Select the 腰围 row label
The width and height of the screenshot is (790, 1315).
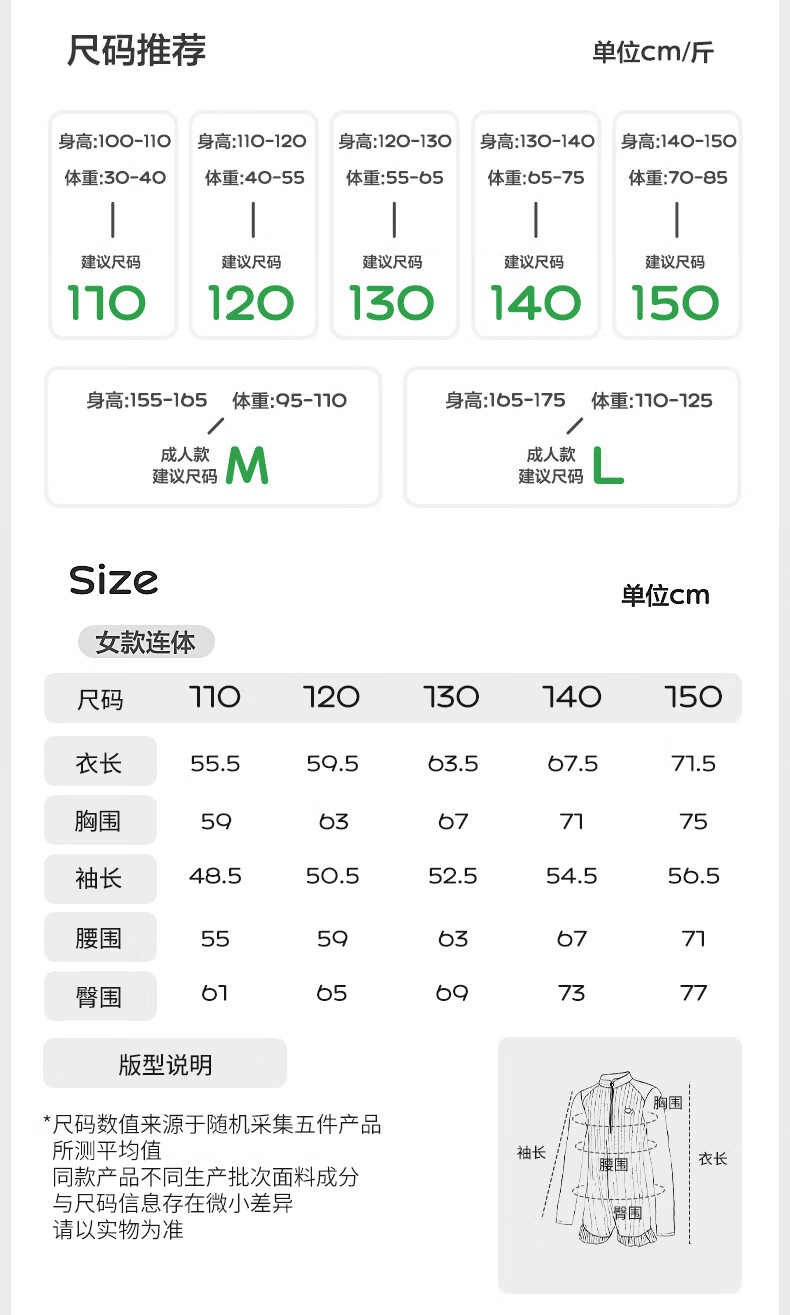point(100,938)
